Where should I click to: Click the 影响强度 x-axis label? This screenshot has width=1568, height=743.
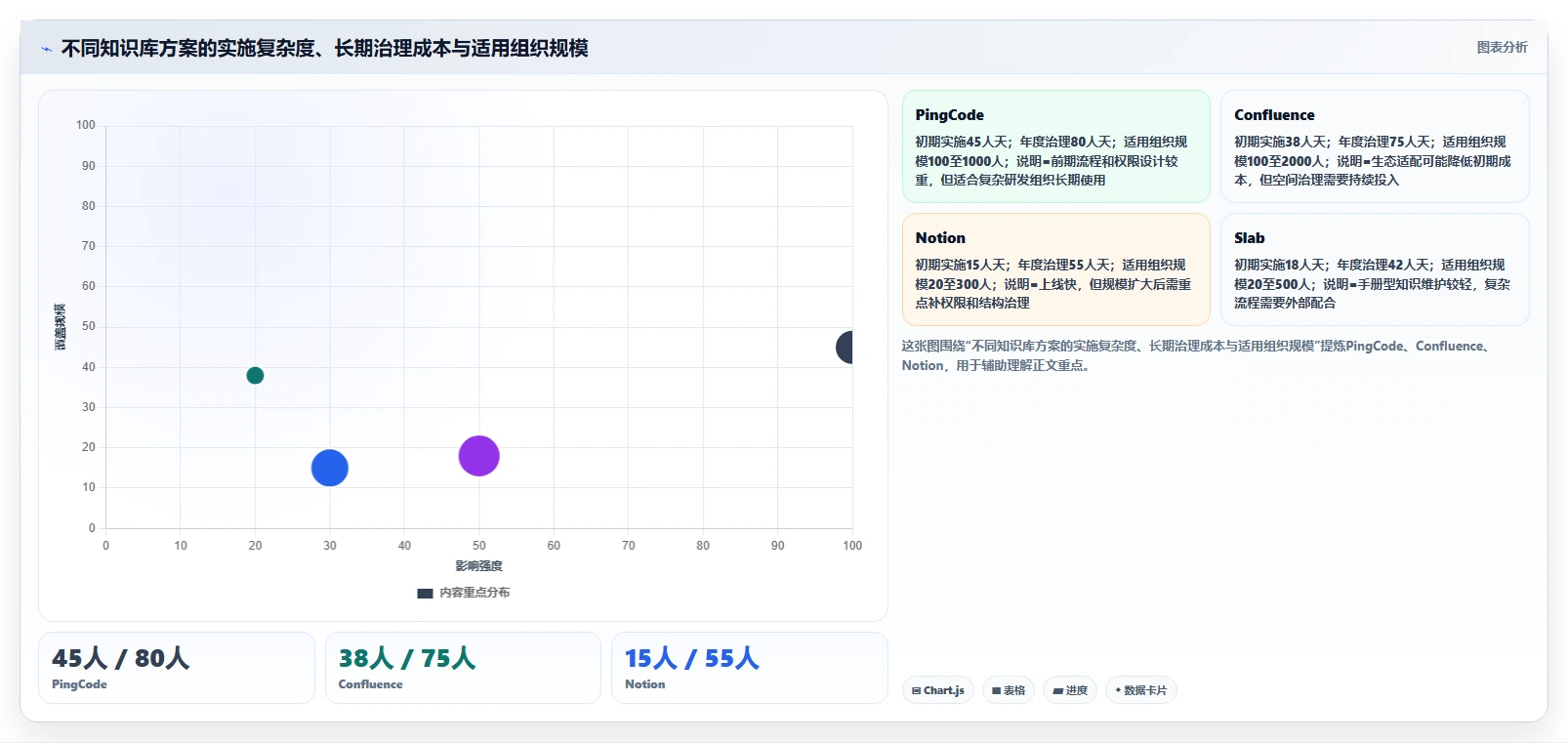[x=478, y=566]
